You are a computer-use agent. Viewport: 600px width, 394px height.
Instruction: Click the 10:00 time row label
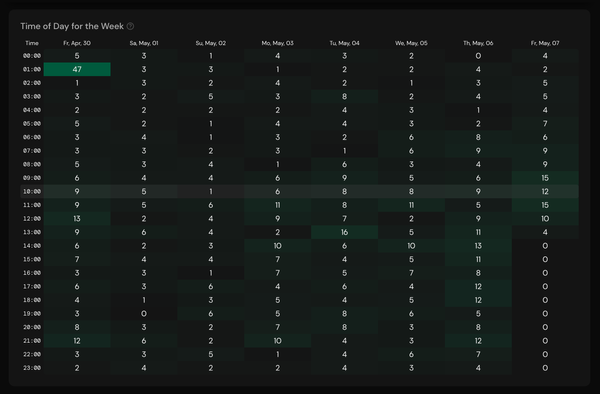click(32, 191)
